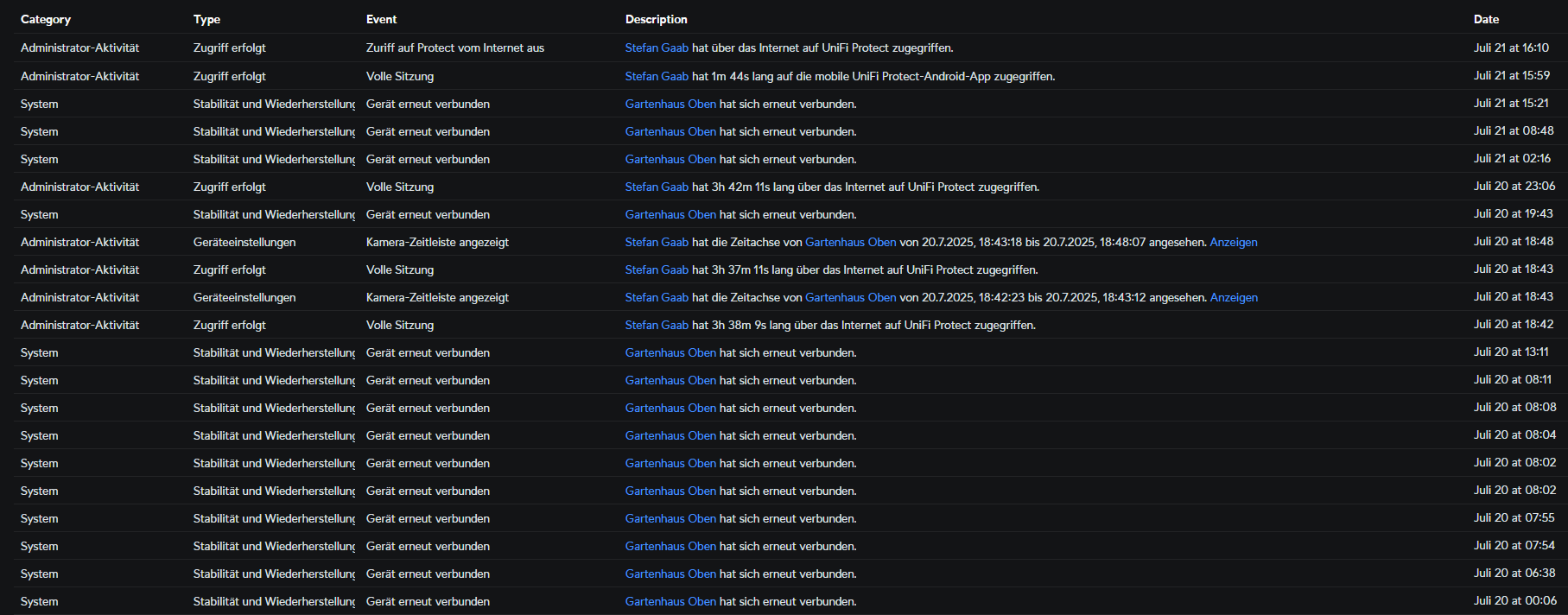This screenshot has width=1568, height=615.
Task: Click 'System' category in Juli 20 06:38 row
Action: pos(40,574)
